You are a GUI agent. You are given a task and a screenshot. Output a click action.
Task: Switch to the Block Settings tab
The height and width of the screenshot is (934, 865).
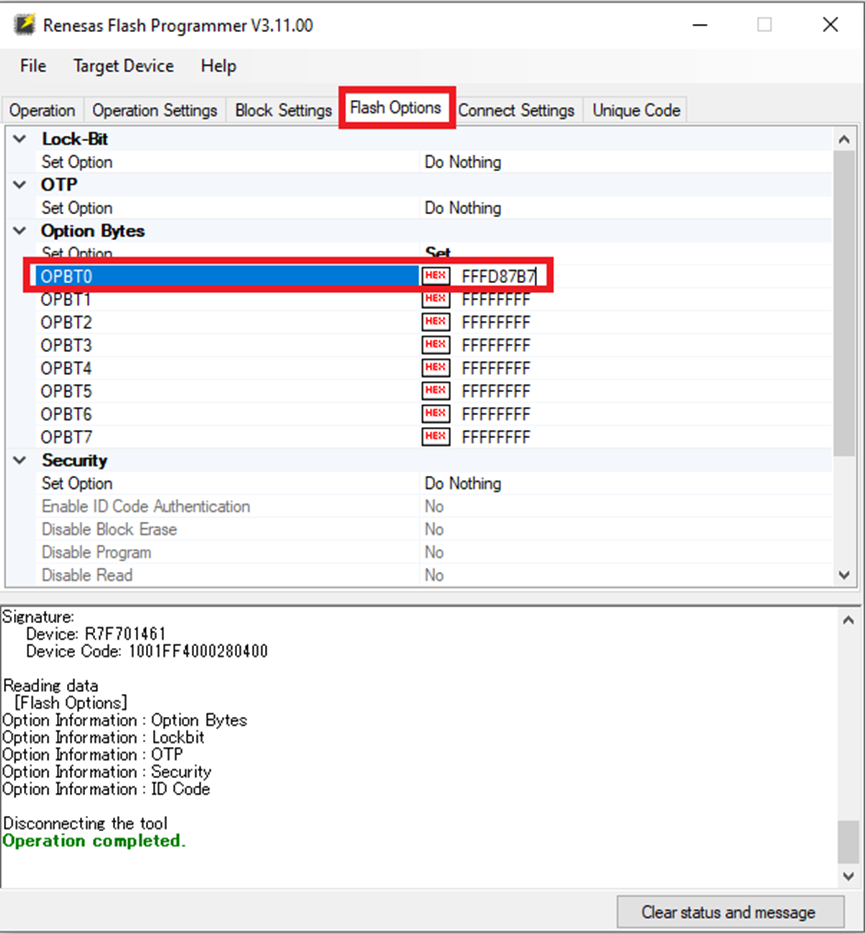point(283,110)
